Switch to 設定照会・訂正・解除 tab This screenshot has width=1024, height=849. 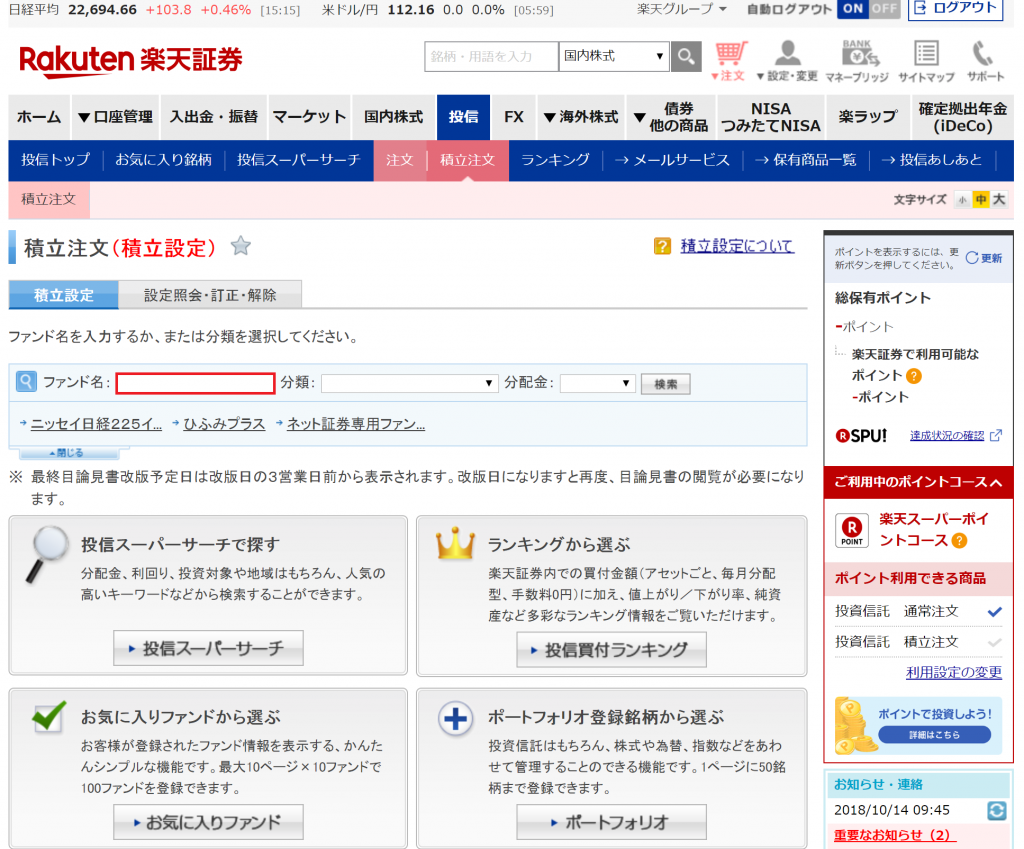pos(210,295)
